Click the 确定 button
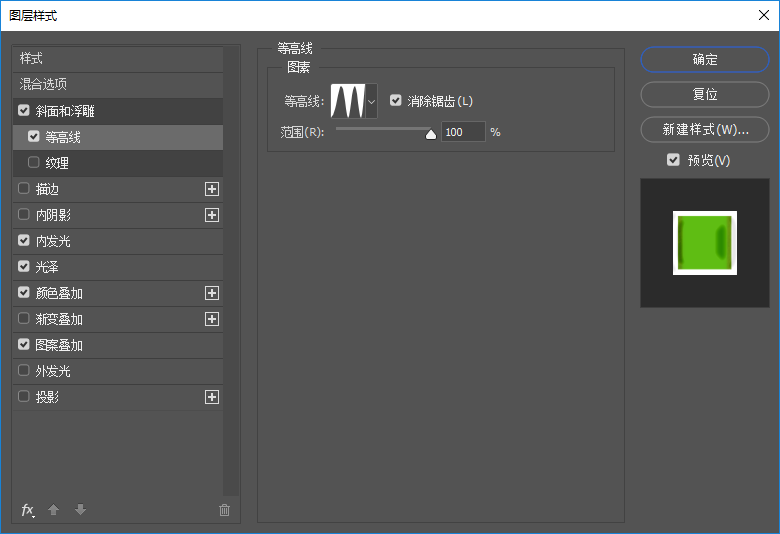Screen dimensions: 780x534 tap(705, 60)
